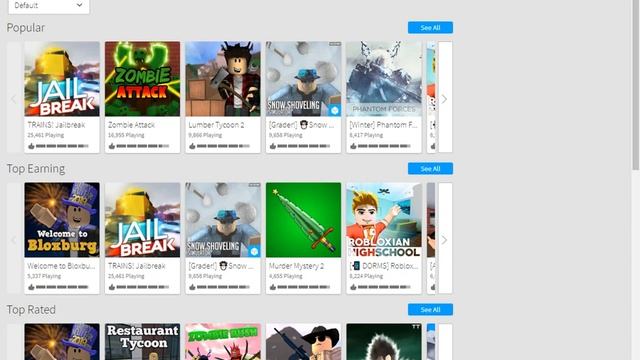Click thumbs-up icon under Popular Snow Shoveling card
Screen dimensions: 640x360
pyautogui.click(x=273, y=146)
